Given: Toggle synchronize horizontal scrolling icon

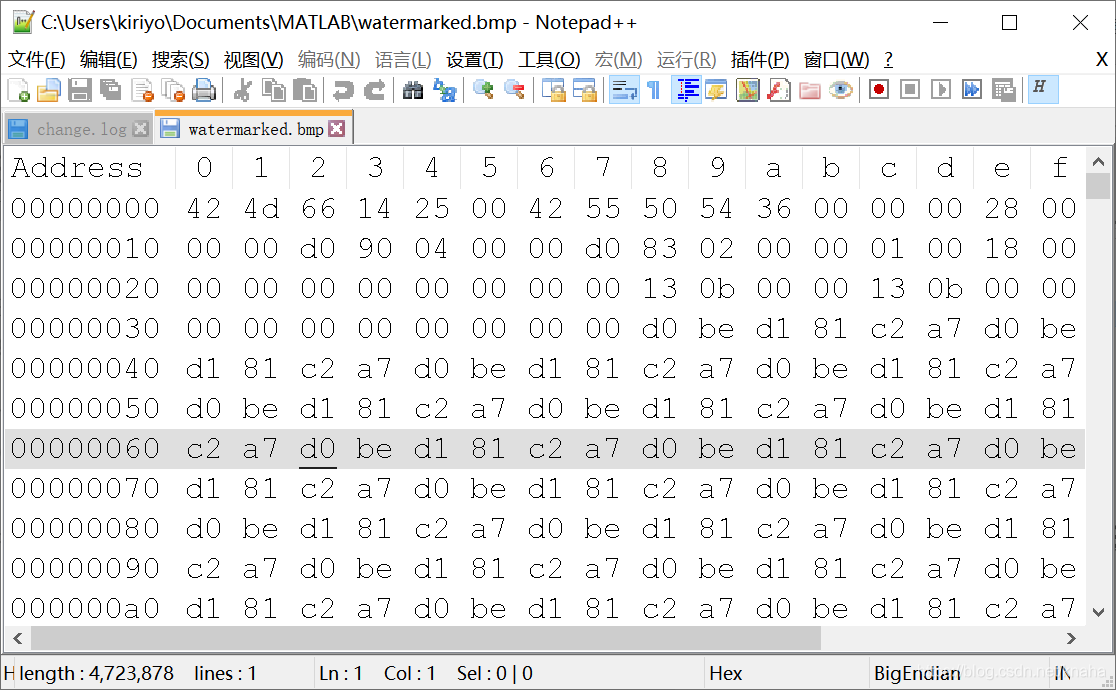Looking at the screenshot, I should pyautogui.click(x=584, y=90).
